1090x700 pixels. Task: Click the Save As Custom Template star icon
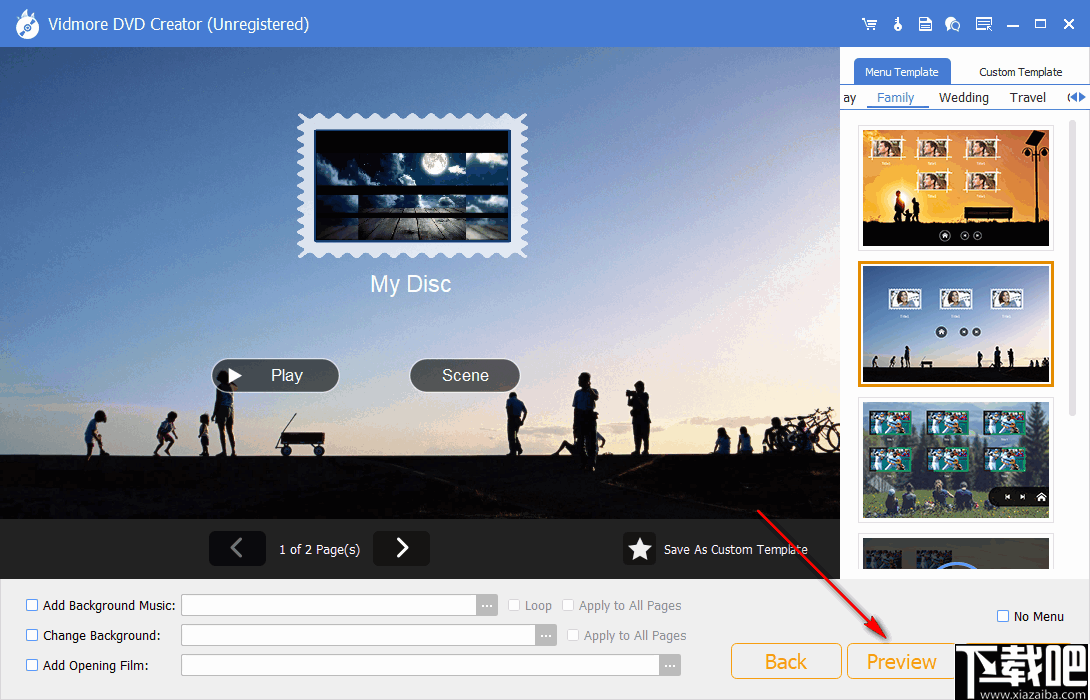(x=640, y=548)
